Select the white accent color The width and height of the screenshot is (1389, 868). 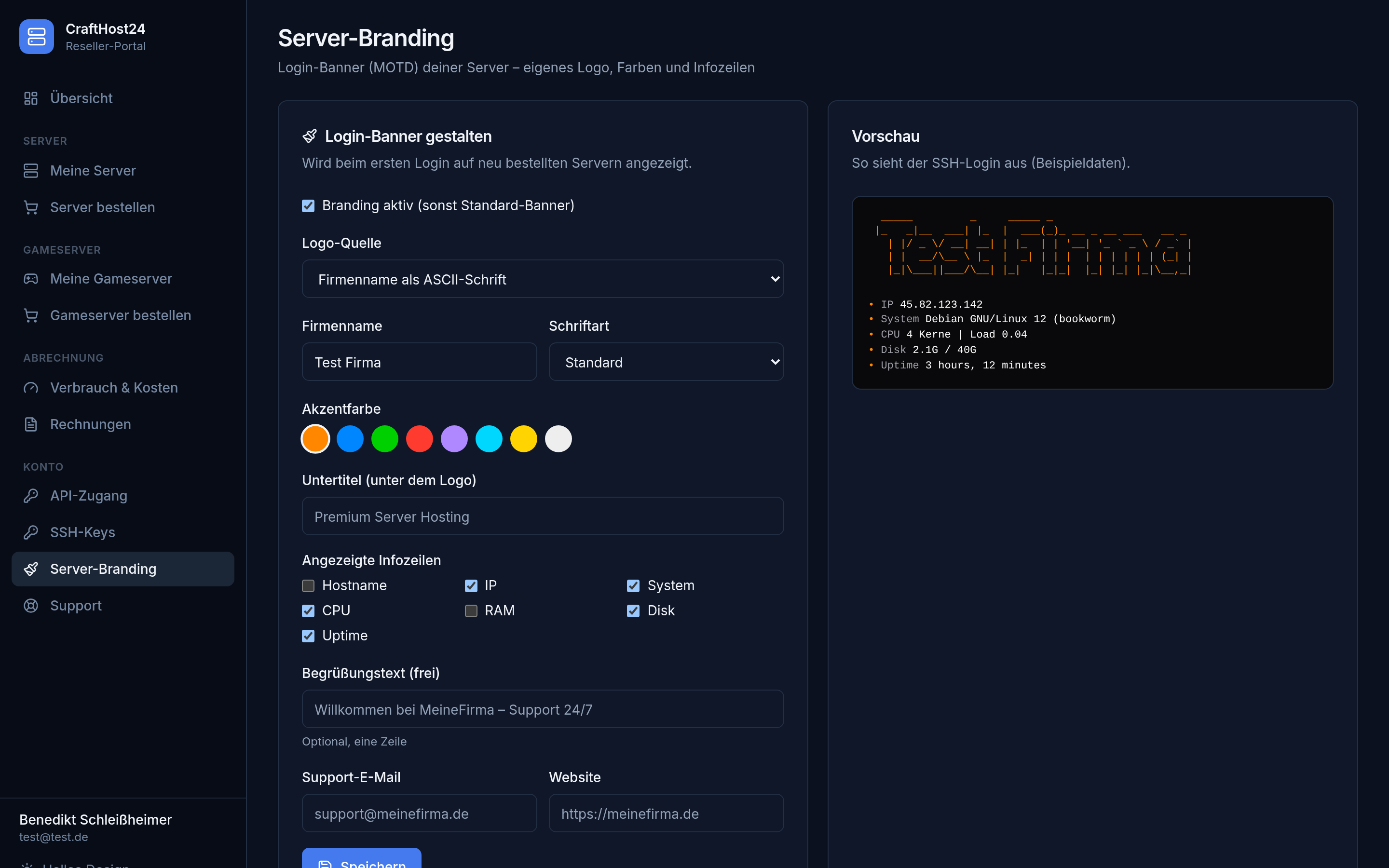558,439
